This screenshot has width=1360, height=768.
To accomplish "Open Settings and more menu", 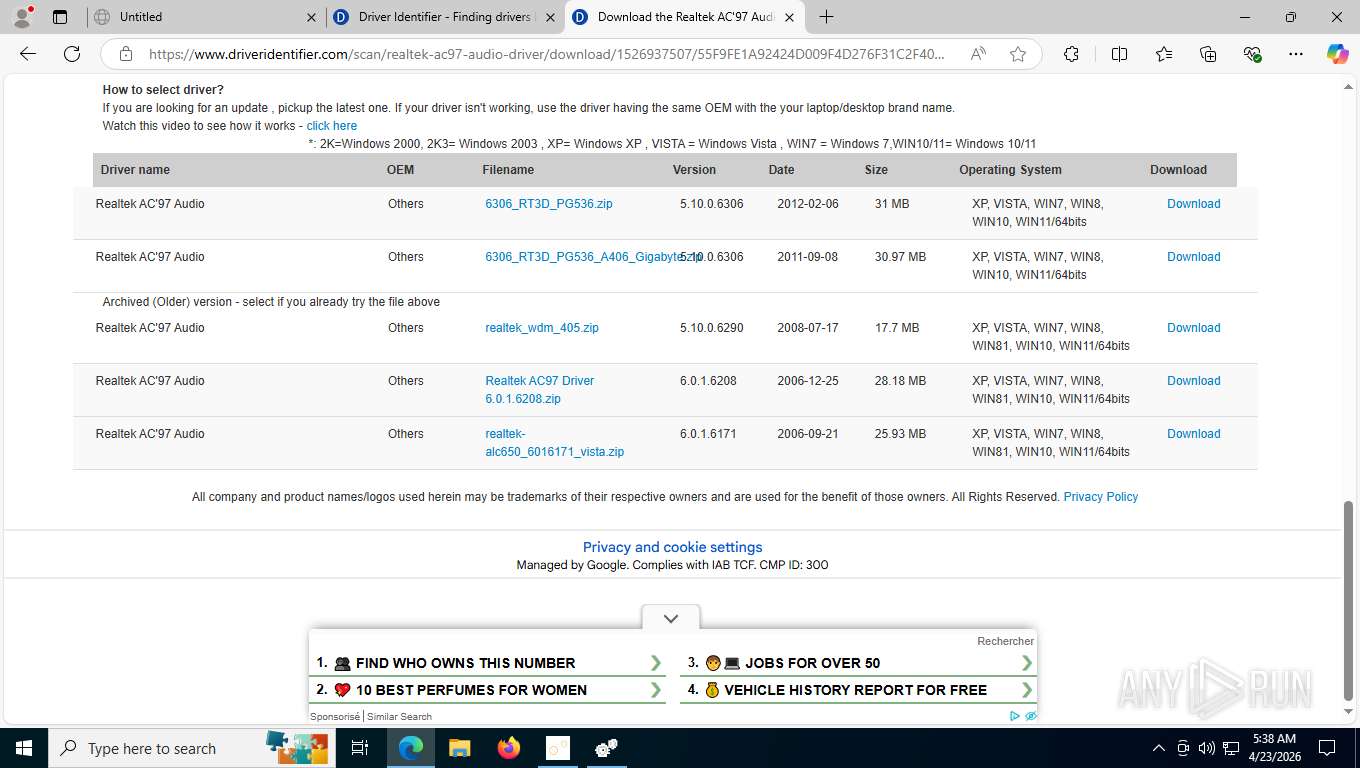I will click(1296, 54).
